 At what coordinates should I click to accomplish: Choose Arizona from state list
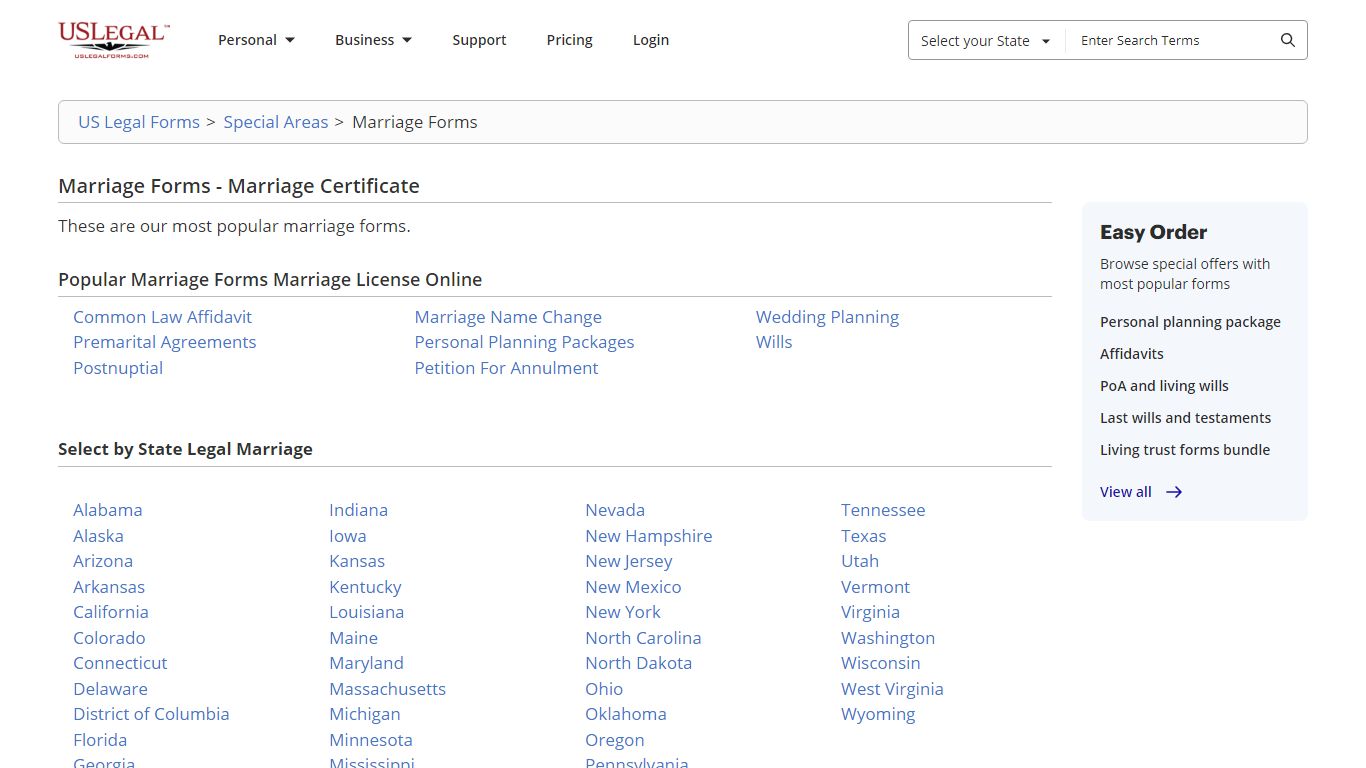coord(103,561)
